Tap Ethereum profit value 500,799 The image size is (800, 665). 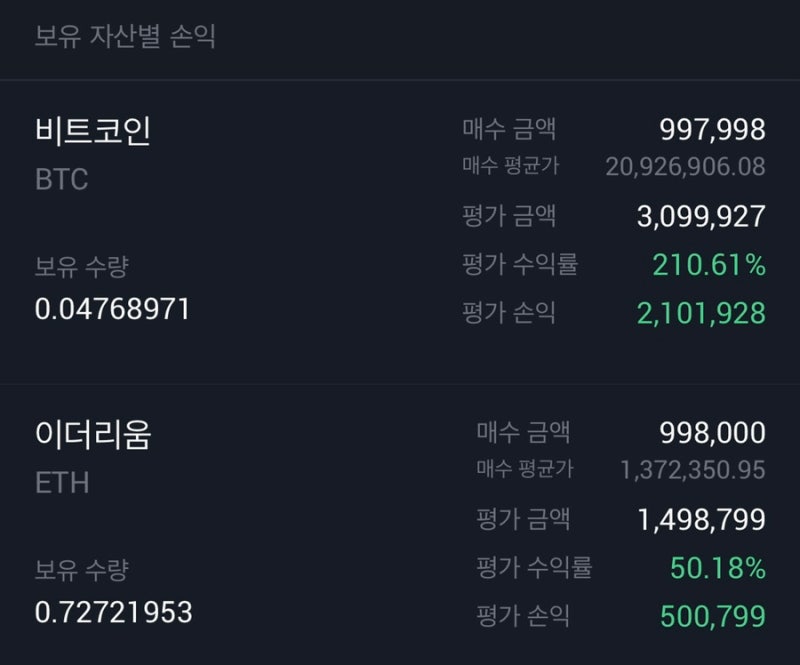713,616
